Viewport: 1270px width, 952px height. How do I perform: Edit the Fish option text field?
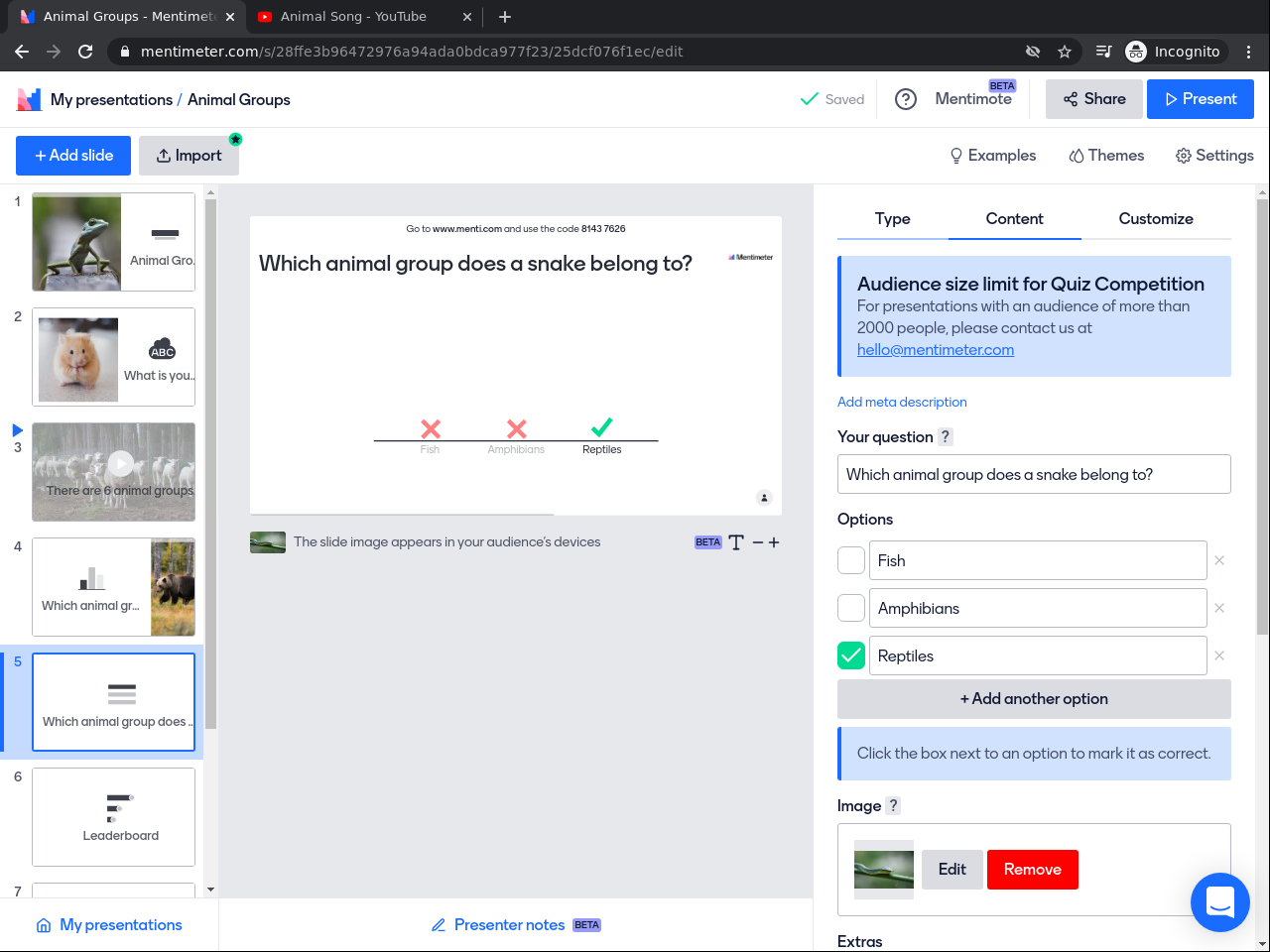click(1038, 560)
